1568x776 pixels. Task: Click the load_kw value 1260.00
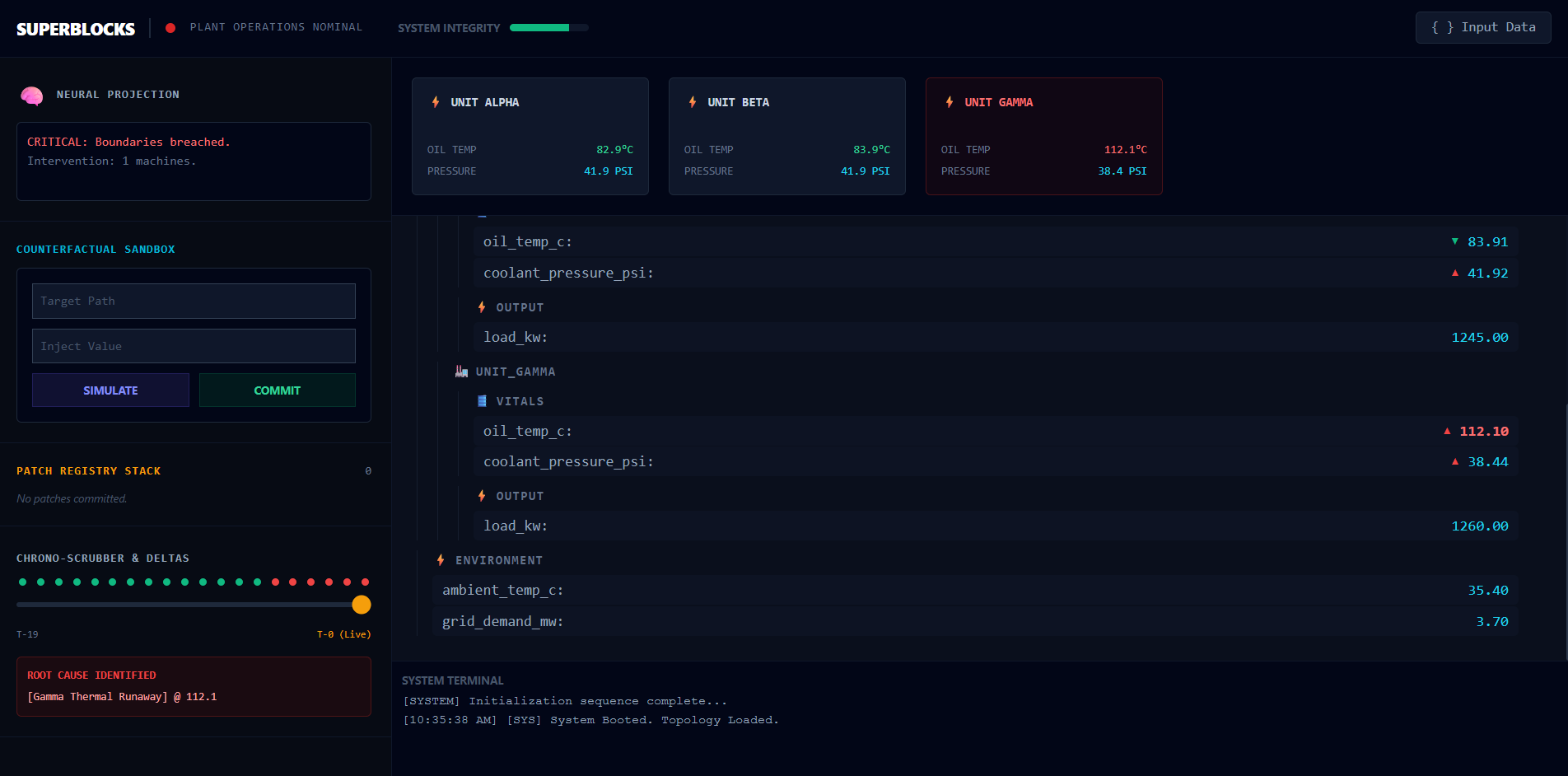pyautogui.click(x=1480, y=526)
